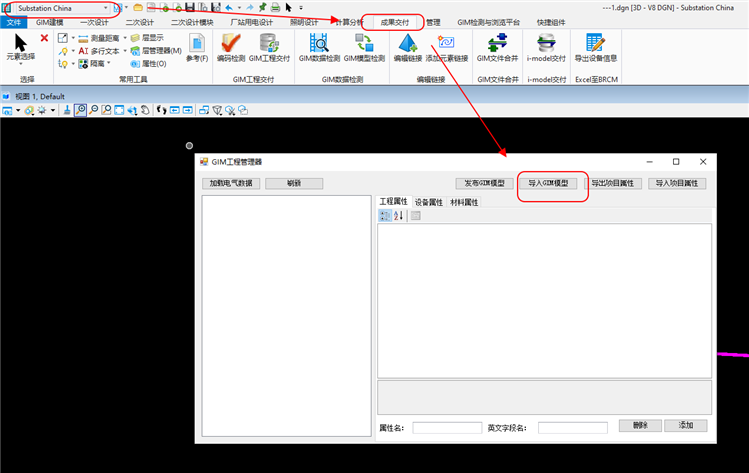Click the zoom out magnifier
749x473 pixels.
pyautogui.click(x=94, y=110)
